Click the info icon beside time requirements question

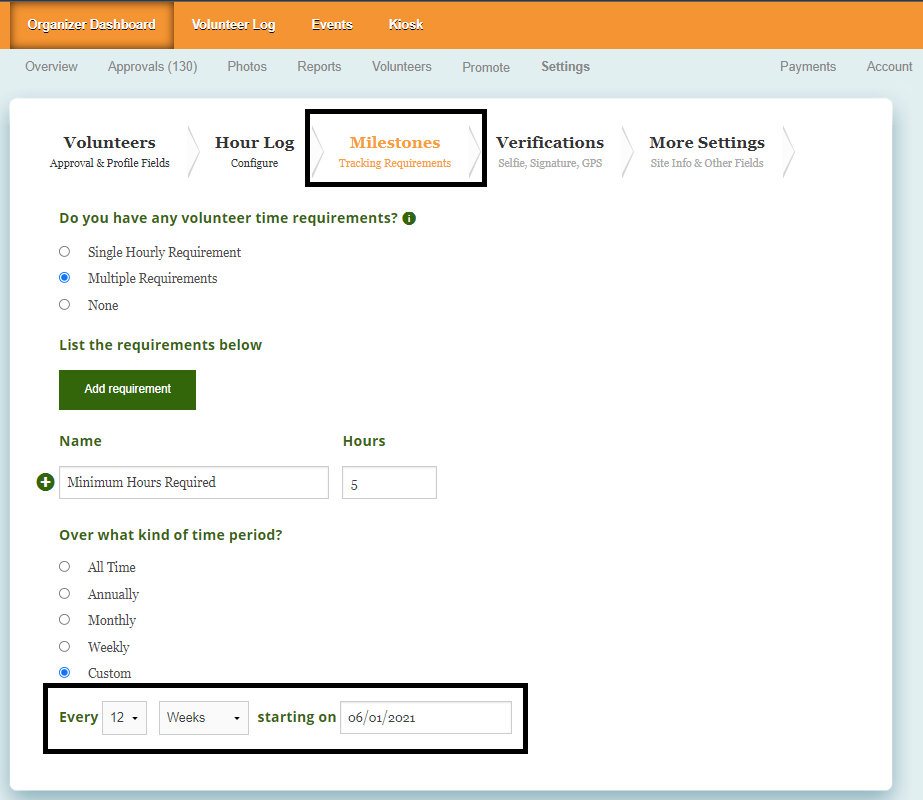pyautogui.click(x=409, y=218)
